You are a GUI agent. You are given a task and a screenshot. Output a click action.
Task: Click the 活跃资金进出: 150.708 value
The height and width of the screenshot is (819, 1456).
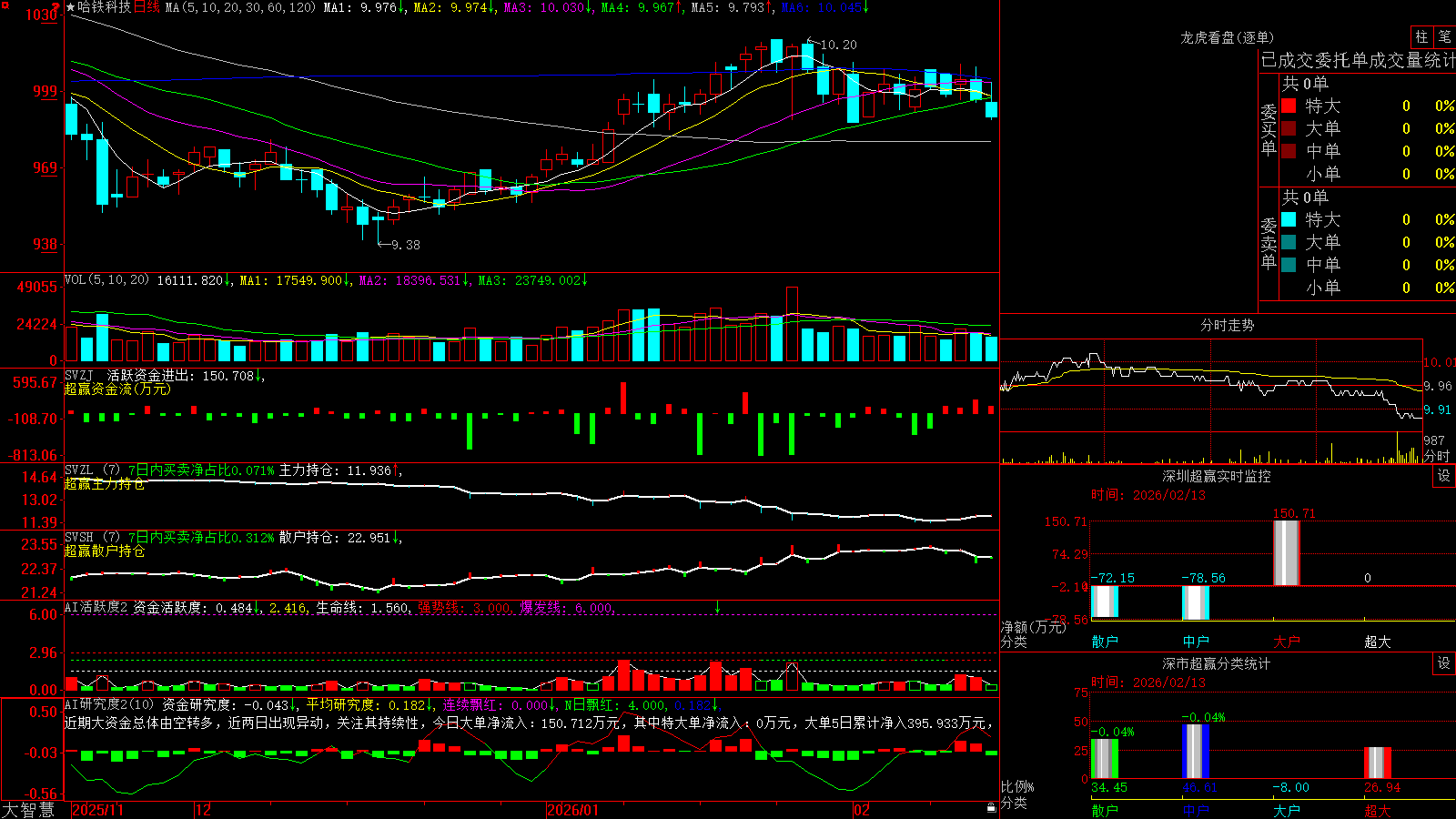(x=182, y=376)
